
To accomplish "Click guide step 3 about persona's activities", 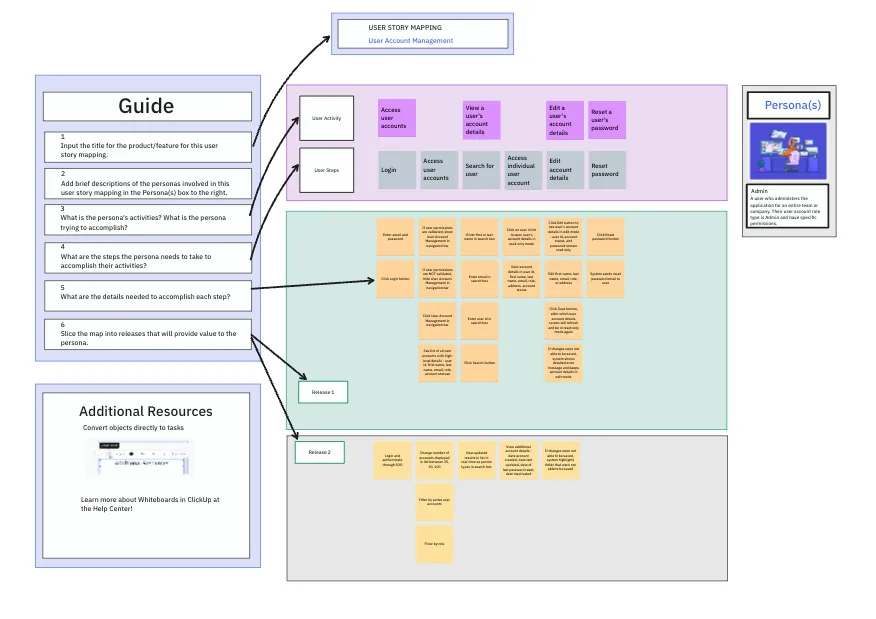I will tap(147, 220).
